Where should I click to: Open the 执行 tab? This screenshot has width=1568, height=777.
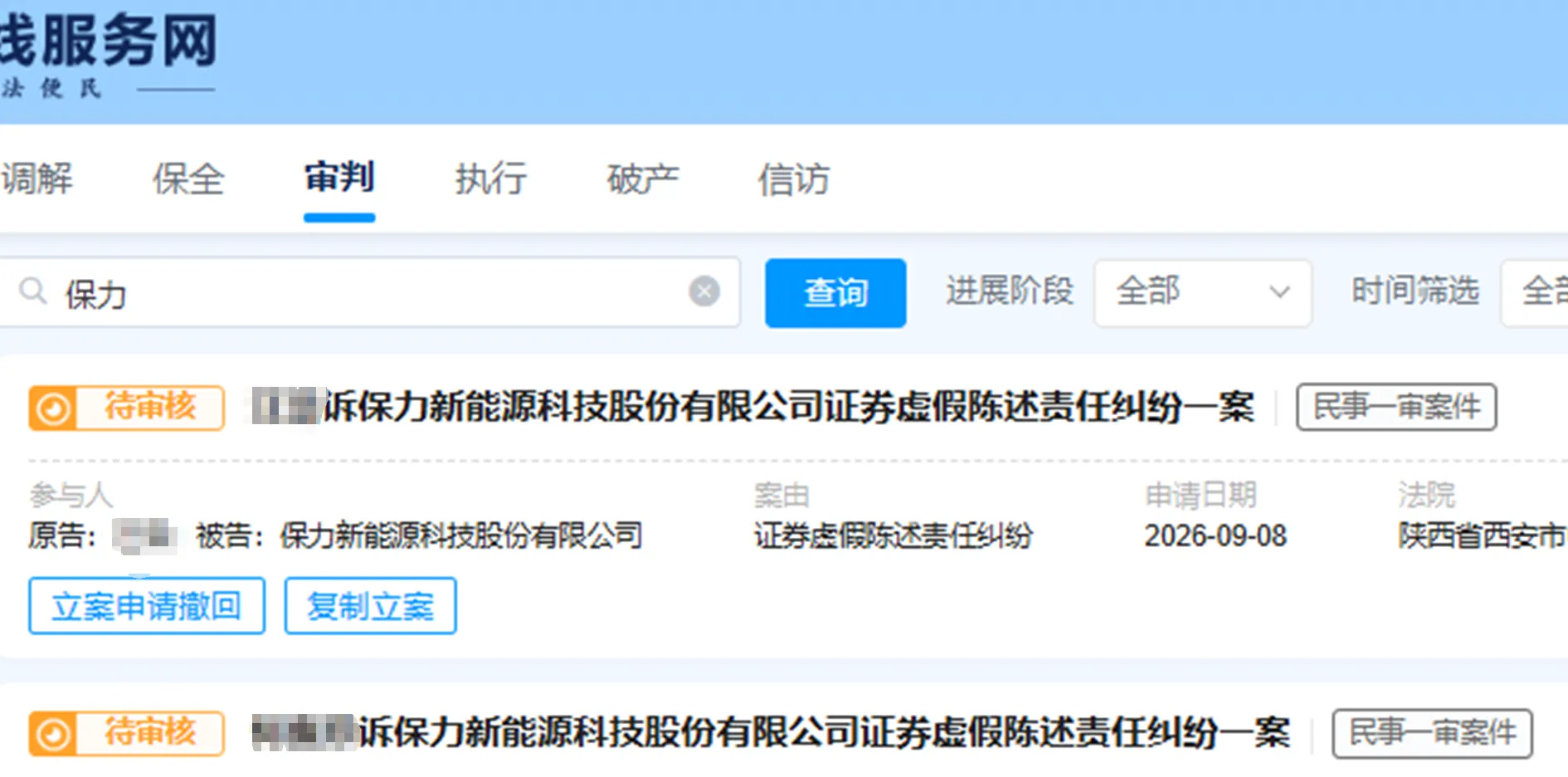[x=491, y=179]
